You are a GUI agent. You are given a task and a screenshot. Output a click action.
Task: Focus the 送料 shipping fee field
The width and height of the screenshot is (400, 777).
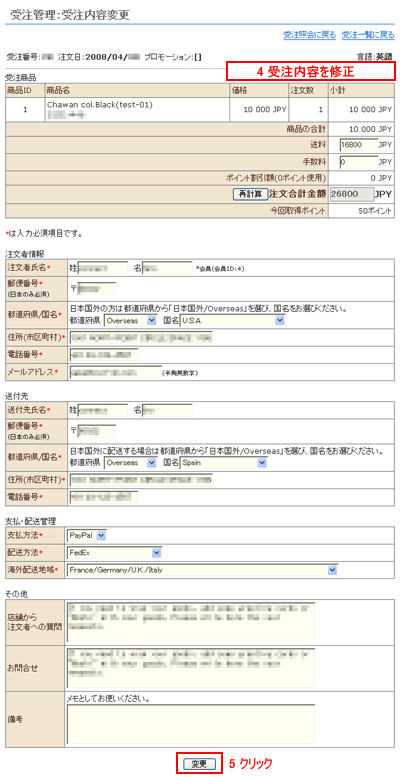pos(359,145)
